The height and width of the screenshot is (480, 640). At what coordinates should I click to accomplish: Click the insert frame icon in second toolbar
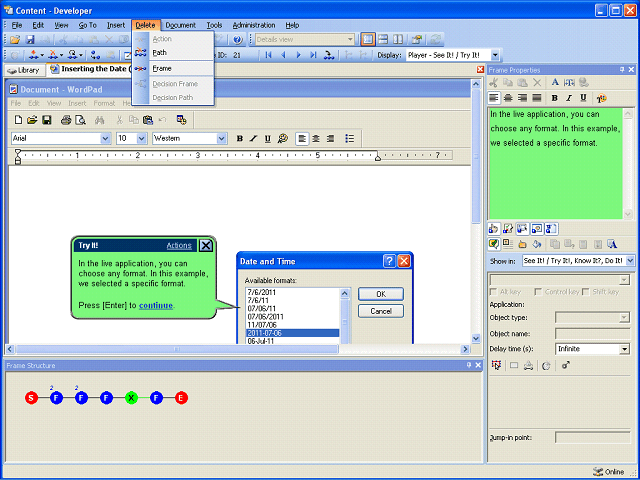[34, 55]
